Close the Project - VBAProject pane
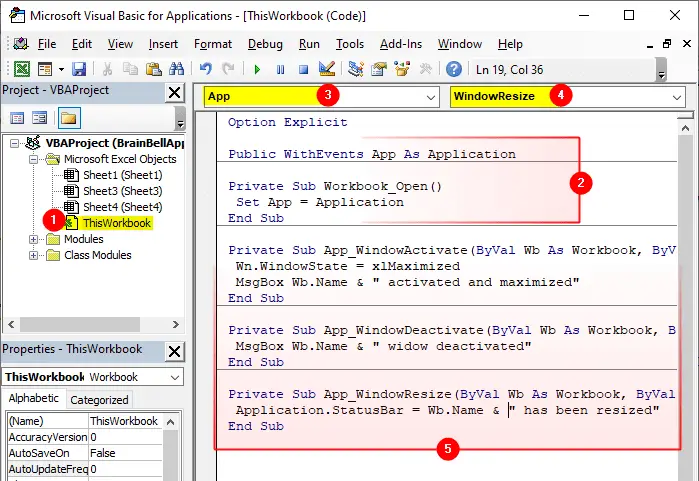 coord(174,93)
